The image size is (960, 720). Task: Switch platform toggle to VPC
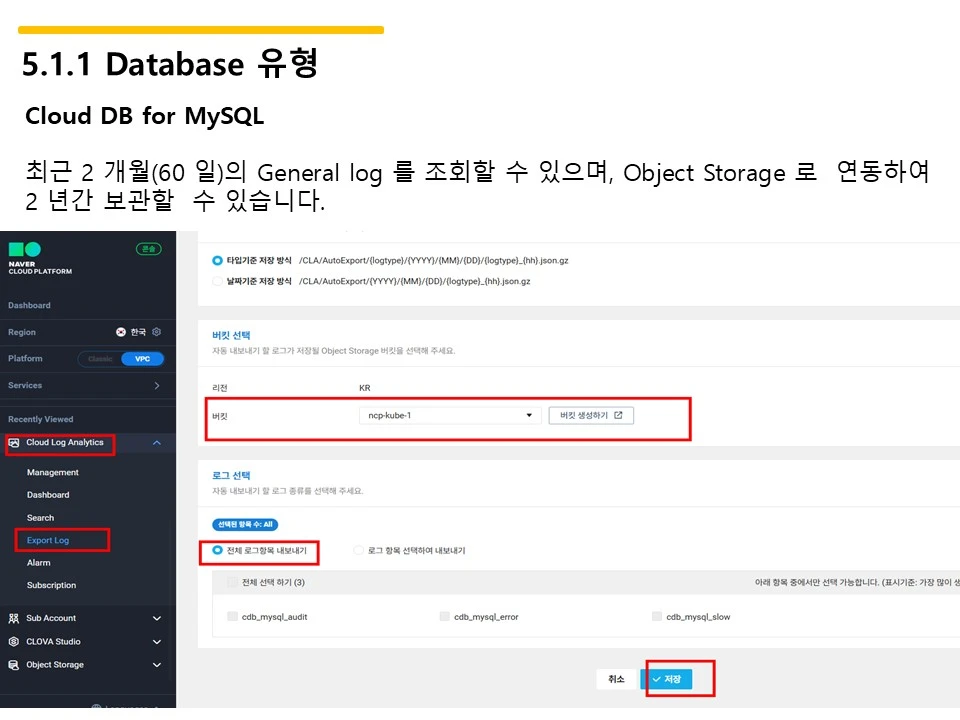coord(142,359)
